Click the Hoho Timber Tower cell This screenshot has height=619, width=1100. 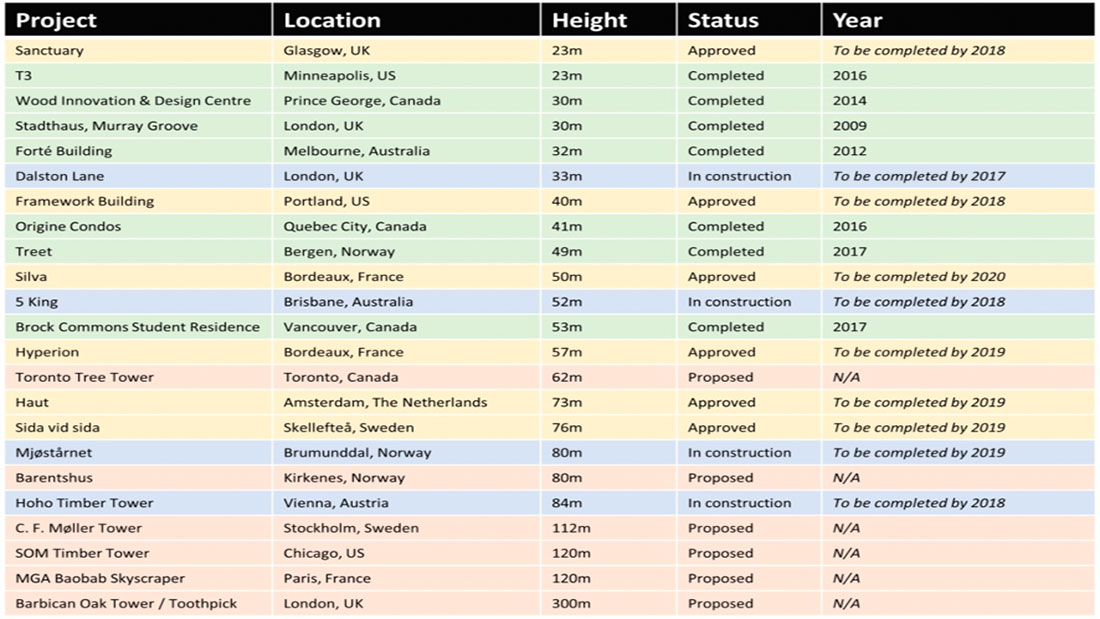(x=84, y=503)
